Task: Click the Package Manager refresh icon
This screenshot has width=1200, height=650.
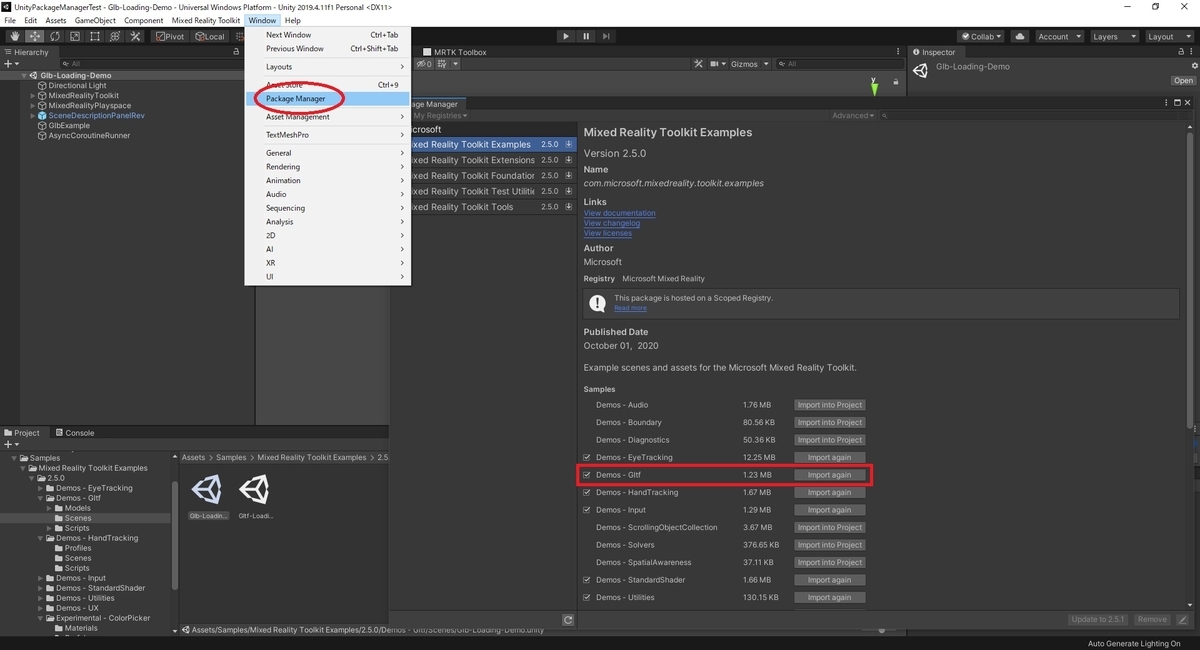Action: pos(568,620)
